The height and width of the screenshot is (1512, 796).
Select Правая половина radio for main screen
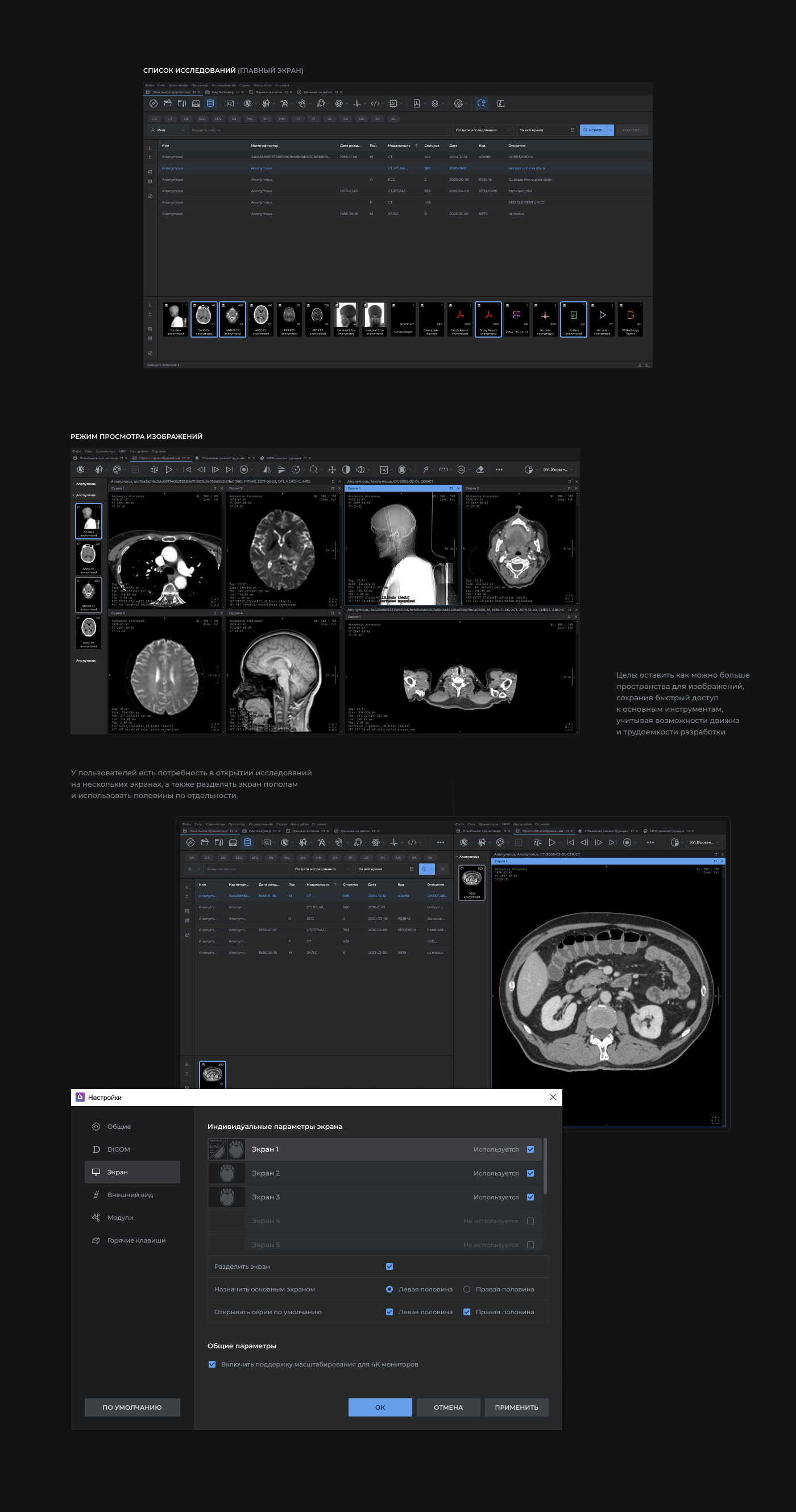coord(467,1289)
